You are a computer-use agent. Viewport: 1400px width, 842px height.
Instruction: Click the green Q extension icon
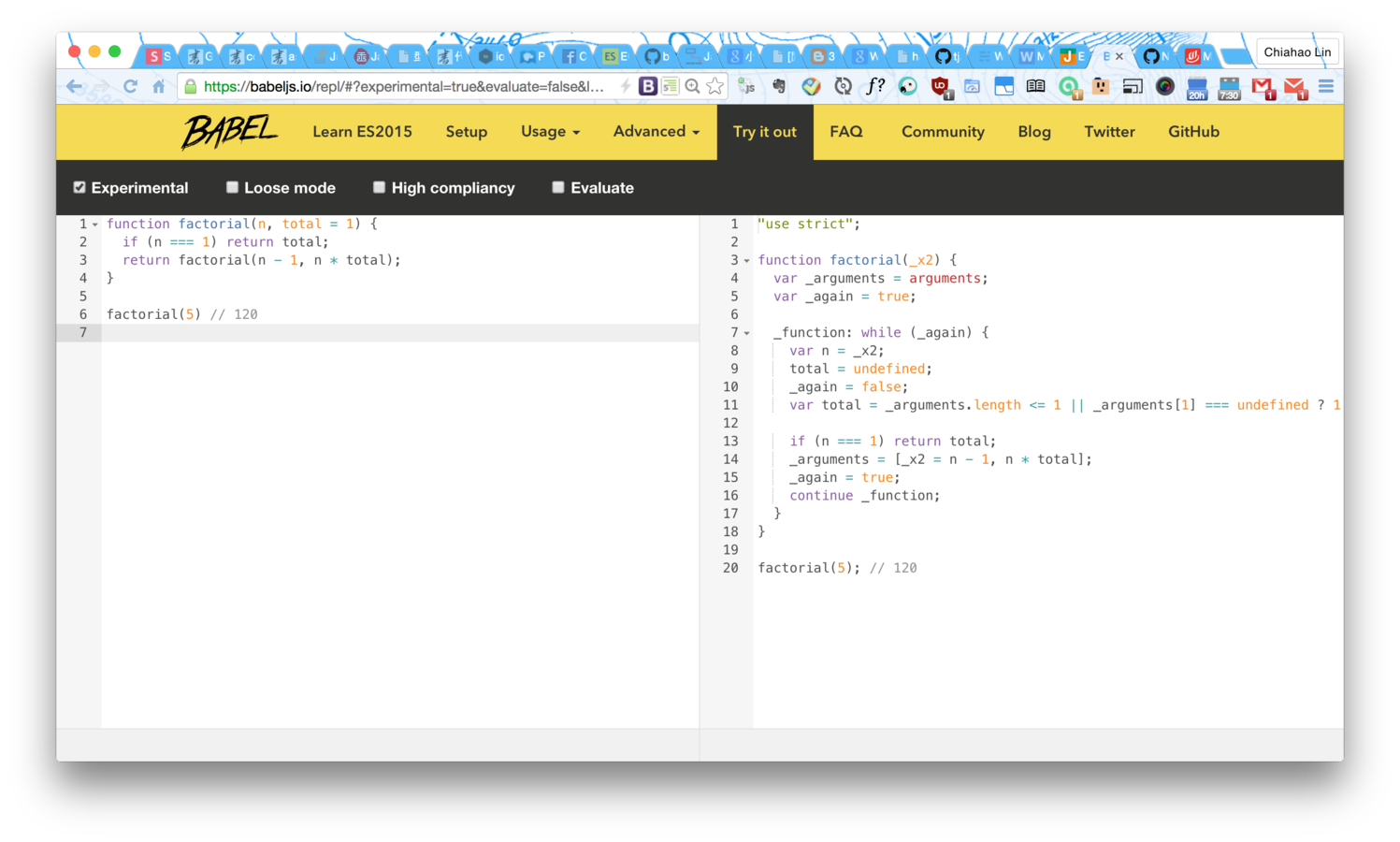1069,88
